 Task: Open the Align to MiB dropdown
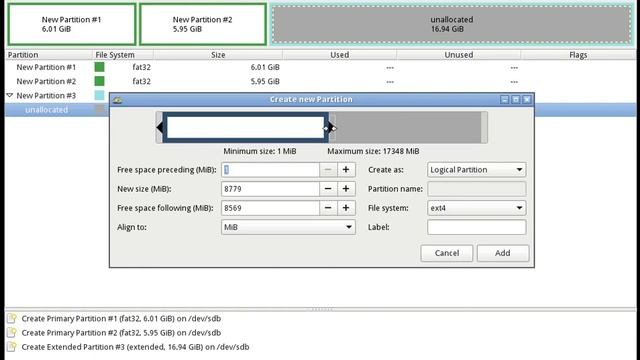point(288,227)
